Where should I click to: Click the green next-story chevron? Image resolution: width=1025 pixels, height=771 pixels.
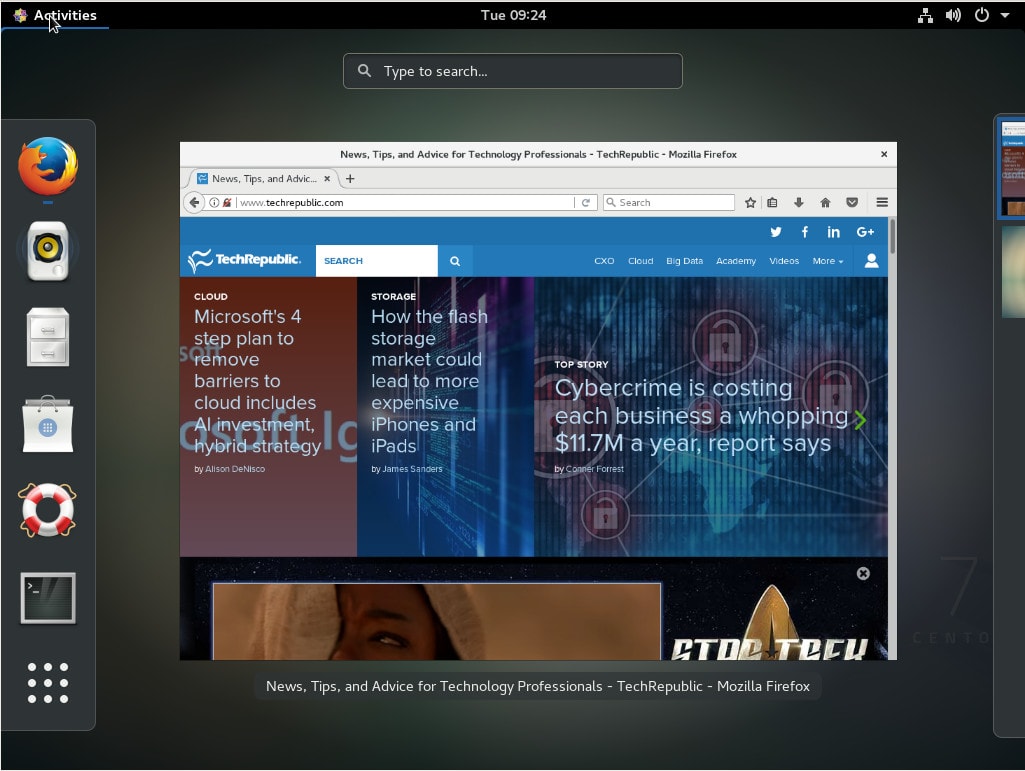pyautogui.click(x=860, y=420)
